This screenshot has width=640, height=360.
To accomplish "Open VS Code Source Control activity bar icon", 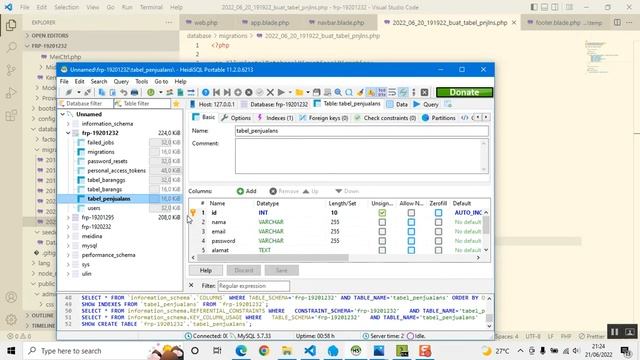I will (11, 70).
